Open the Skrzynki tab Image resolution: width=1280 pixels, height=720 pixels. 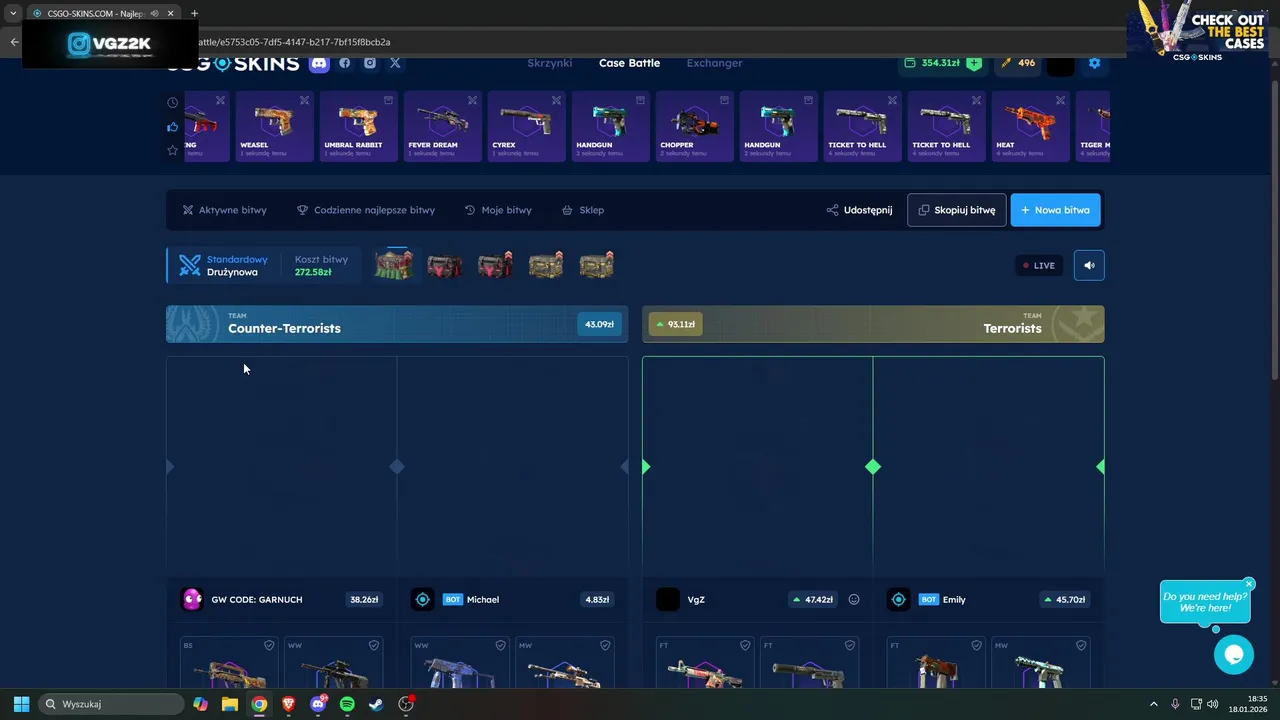click(550, 63)
